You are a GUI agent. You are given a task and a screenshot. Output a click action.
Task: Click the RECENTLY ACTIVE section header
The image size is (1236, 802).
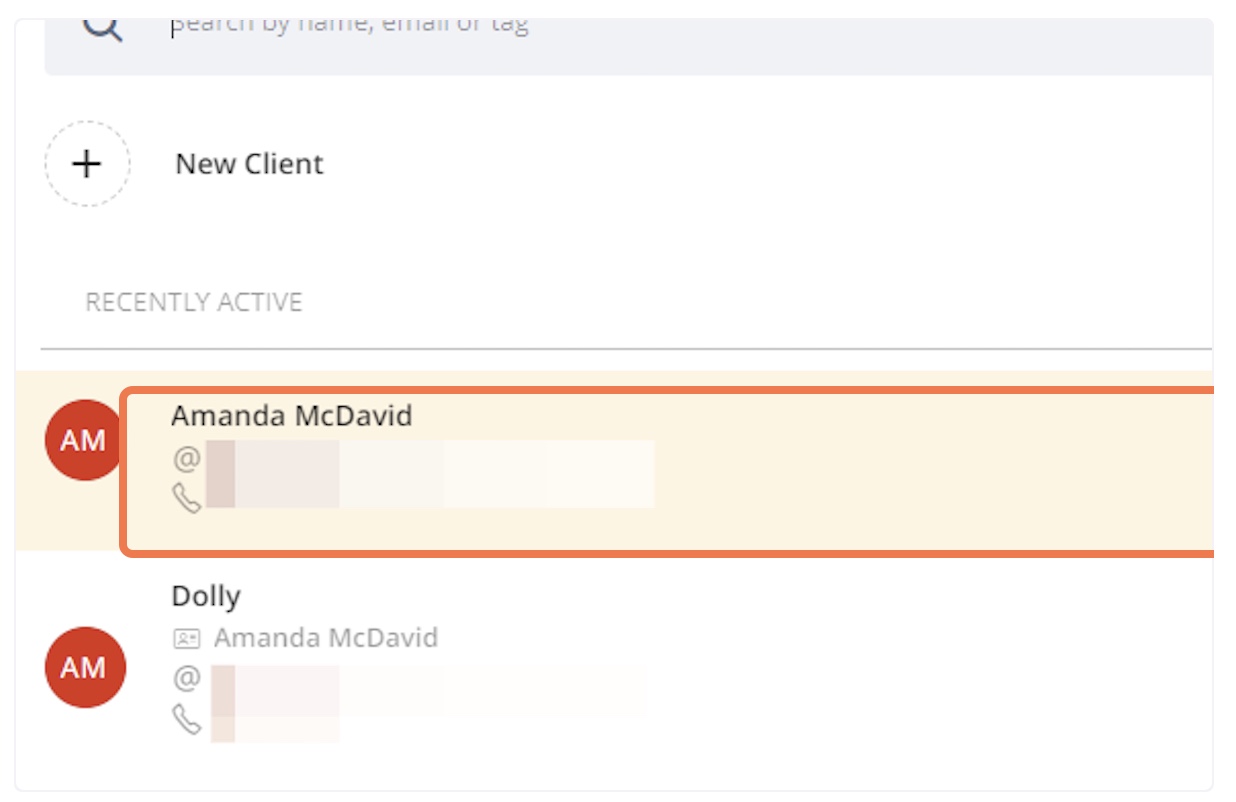click(194, 302)
